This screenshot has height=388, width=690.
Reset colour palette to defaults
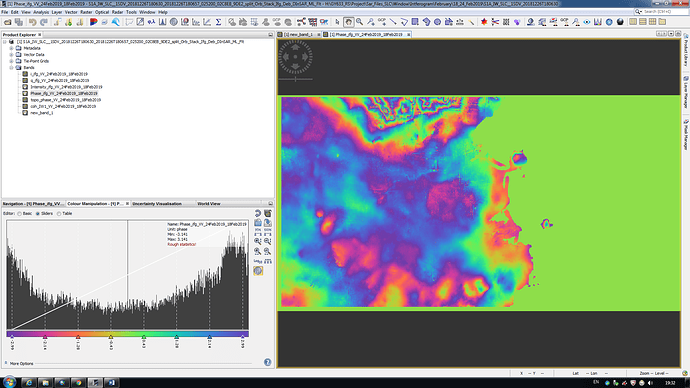(258, 213)
